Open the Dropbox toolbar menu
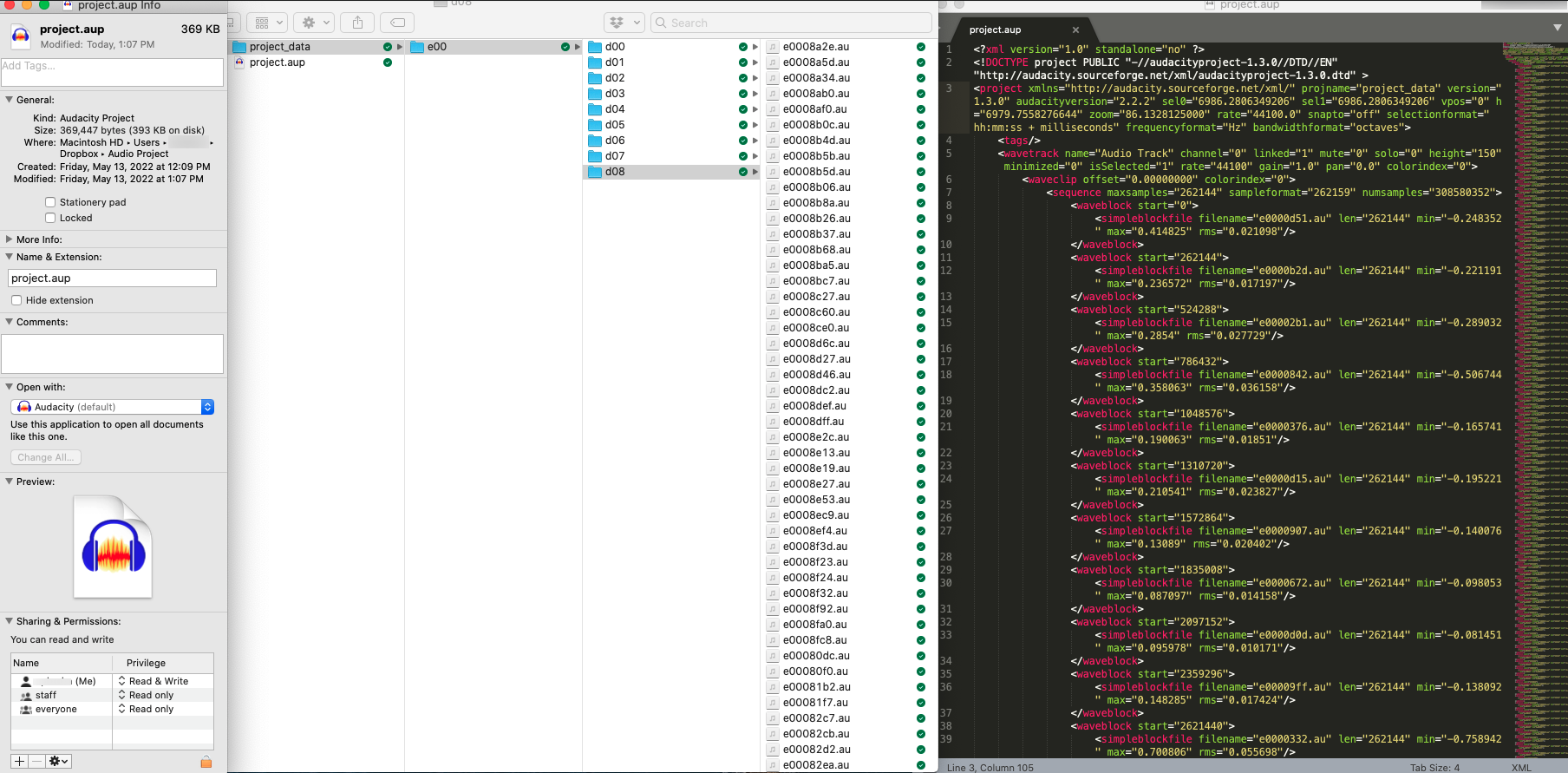 (624, 23)
